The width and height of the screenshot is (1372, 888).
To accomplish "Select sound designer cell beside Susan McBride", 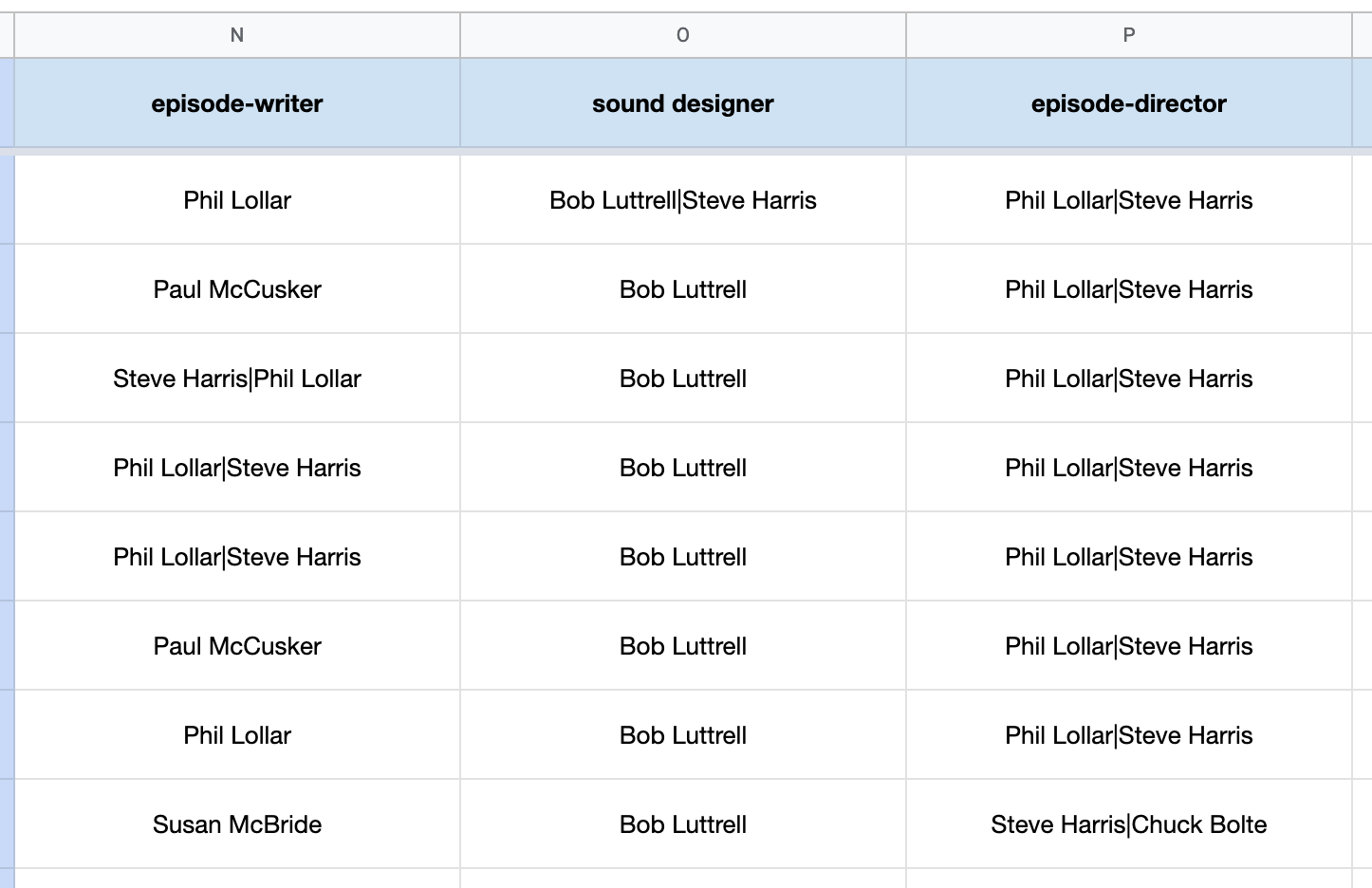I will (683, 824).
